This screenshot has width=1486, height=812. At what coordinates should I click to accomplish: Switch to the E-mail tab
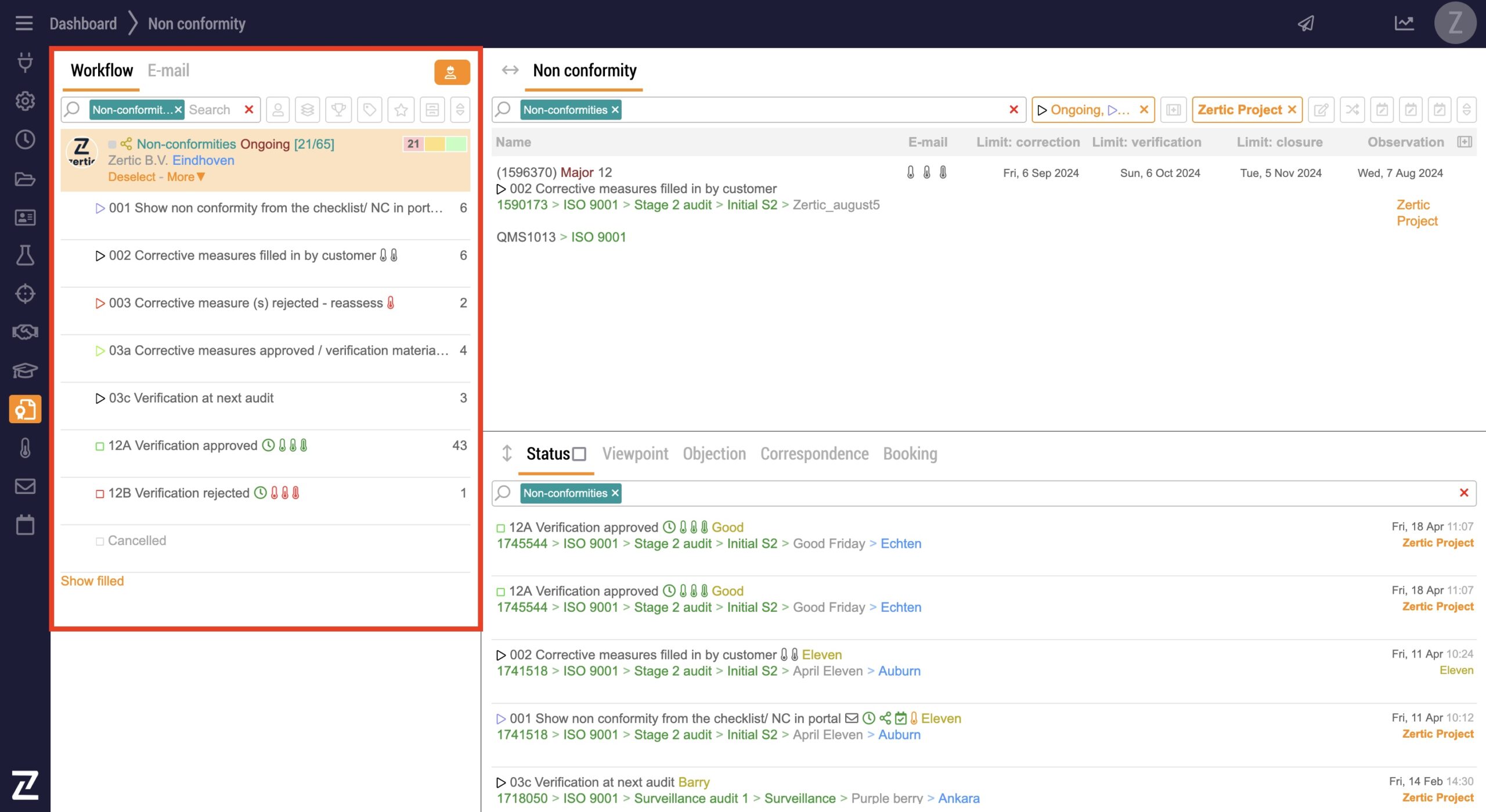coord(168,71)
